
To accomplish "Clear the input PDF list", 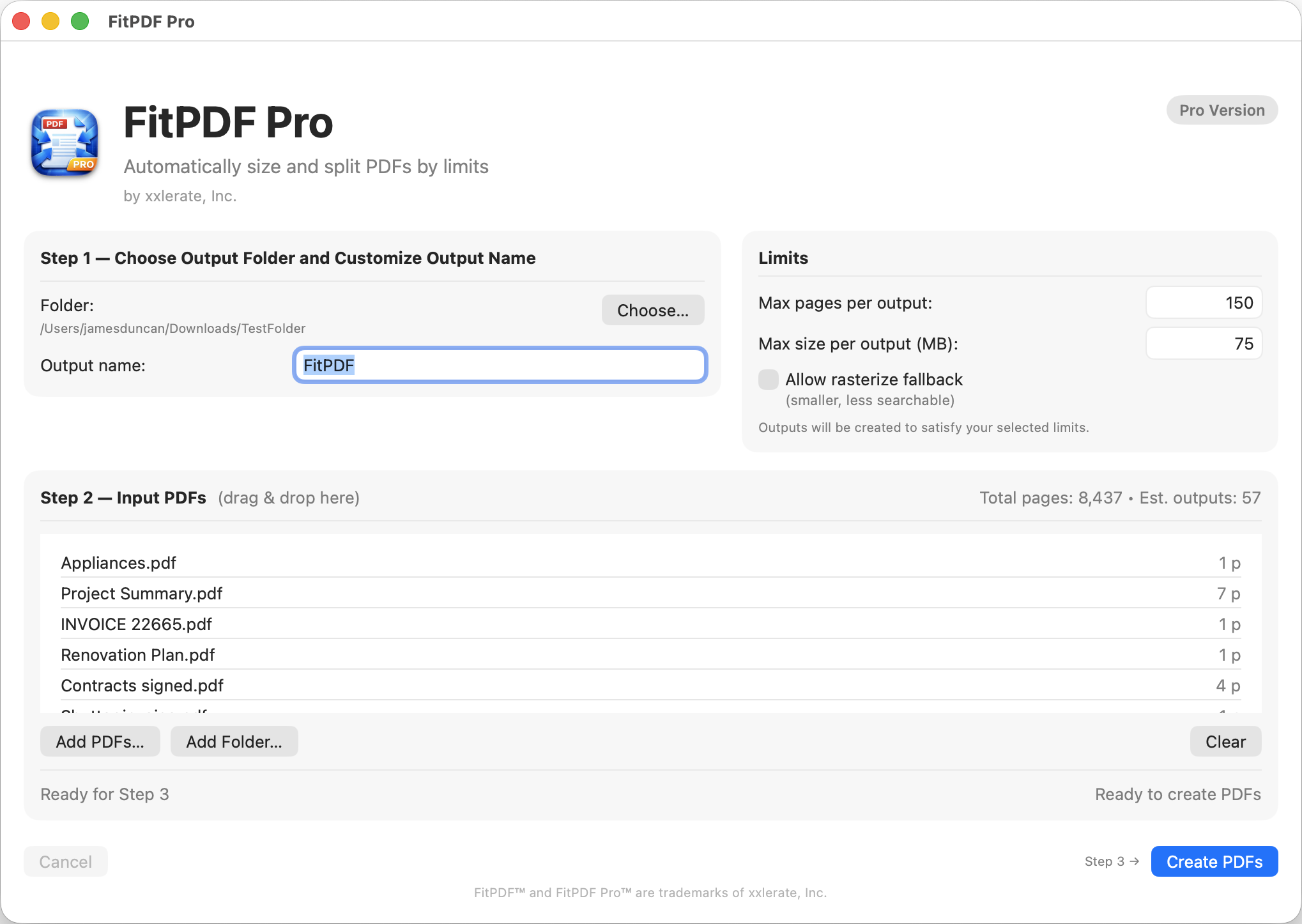I will click(x=1225, y=742).
